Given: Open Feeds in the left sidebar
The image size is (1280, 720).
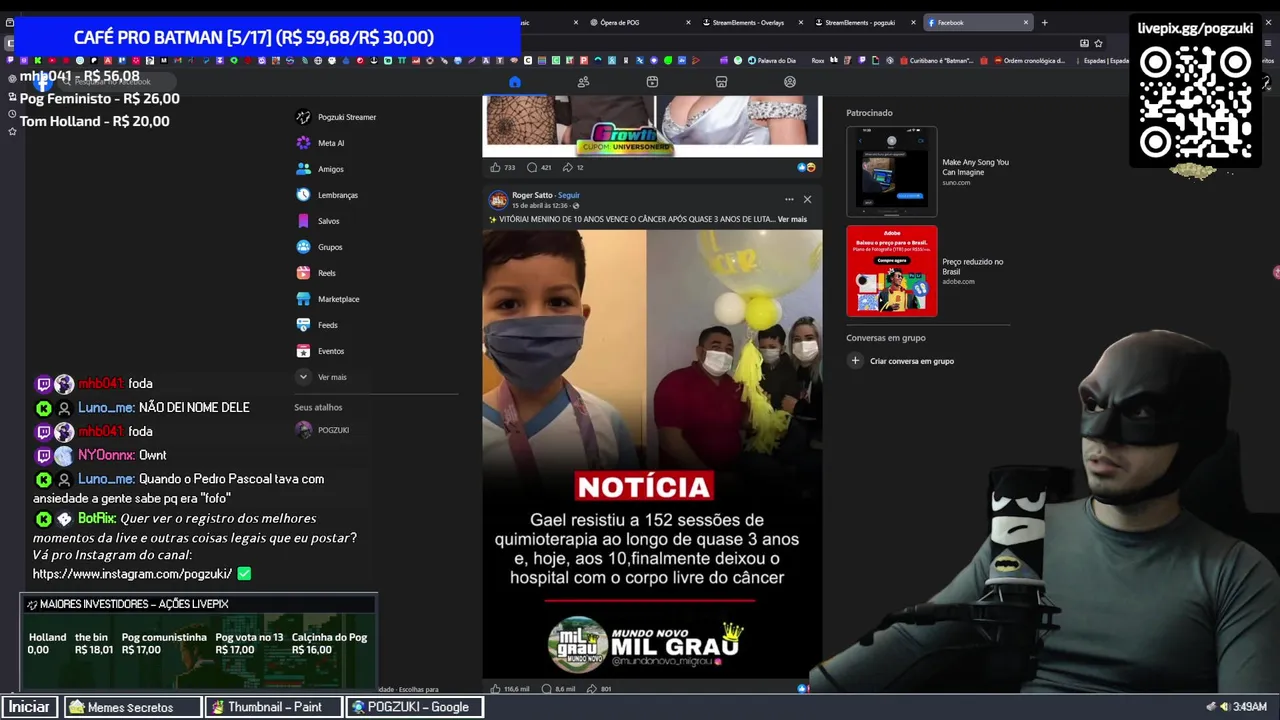Looking at the screenshot, I should (x=317, y=325).
